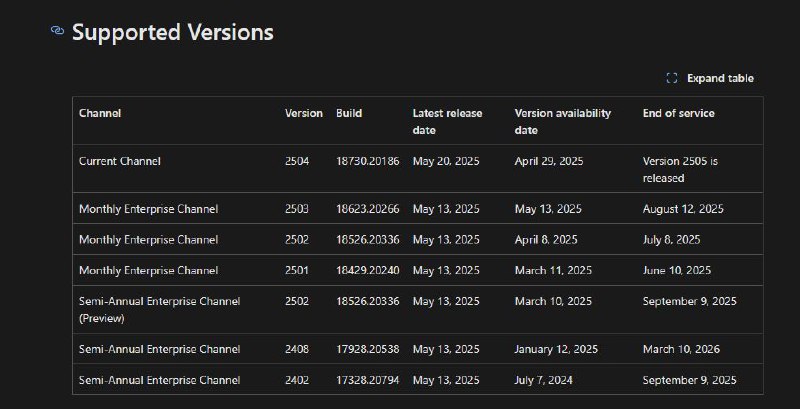Select build number 18730.20186

tap(367, 161)
